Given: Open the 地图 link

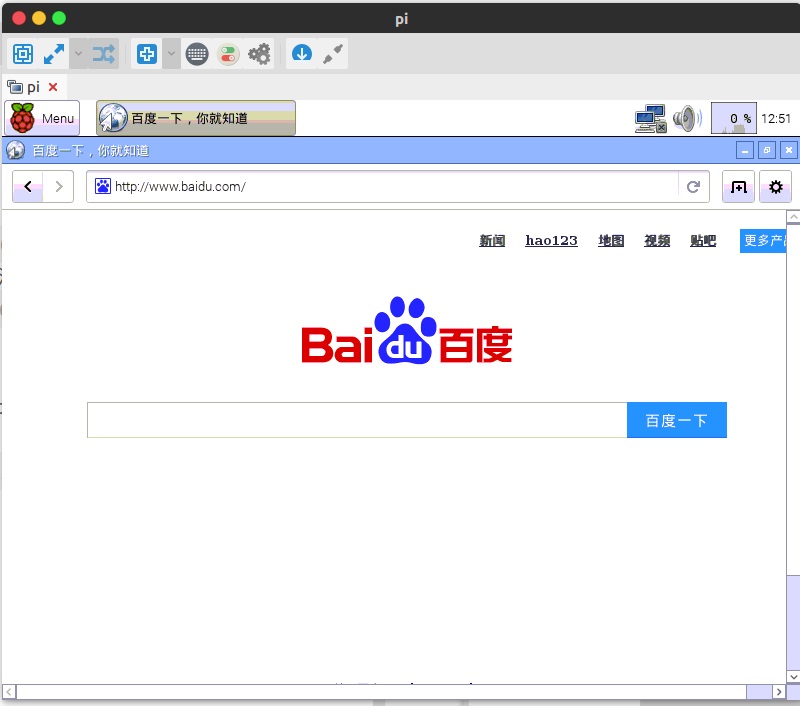Looking at the screenshot, I should 611,241.
